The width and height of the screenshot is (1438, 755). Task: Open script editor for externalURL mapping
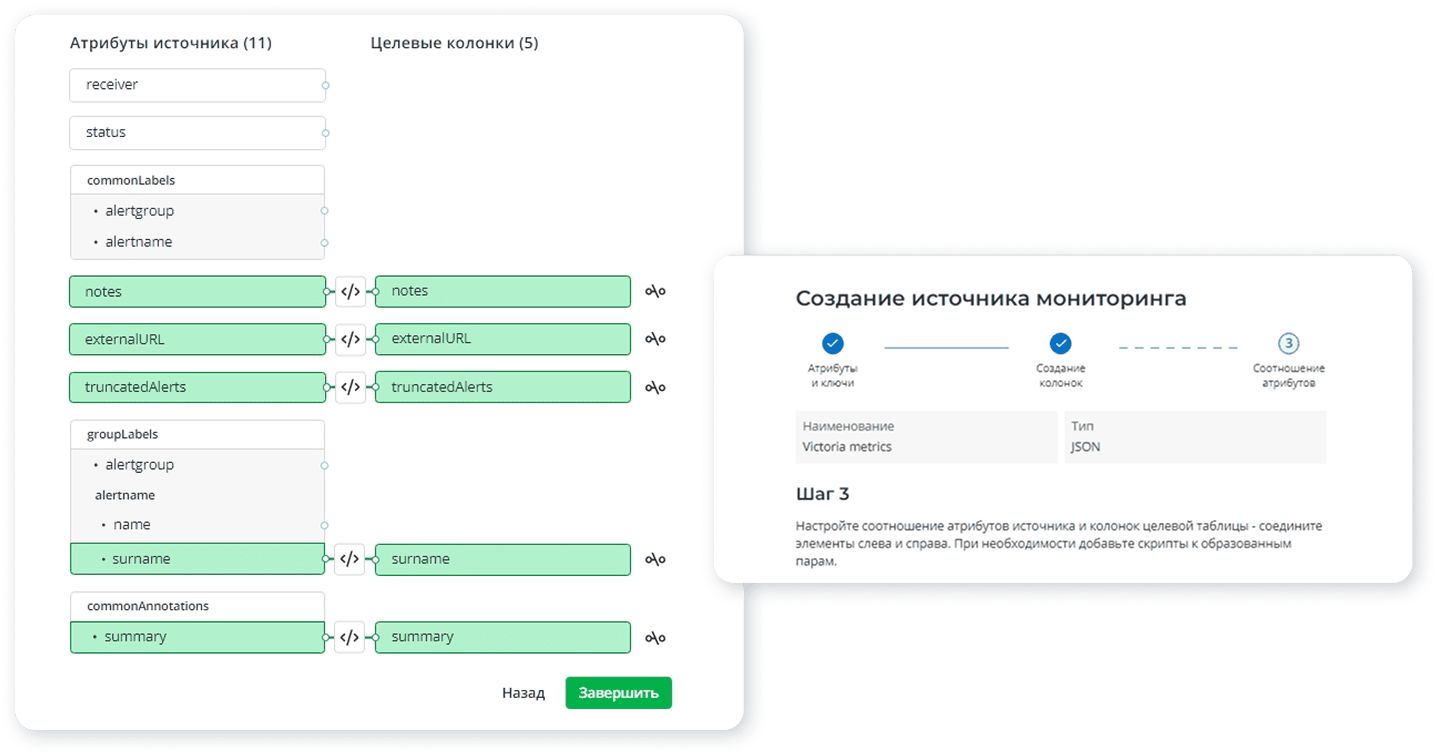[x=350, y=339]
